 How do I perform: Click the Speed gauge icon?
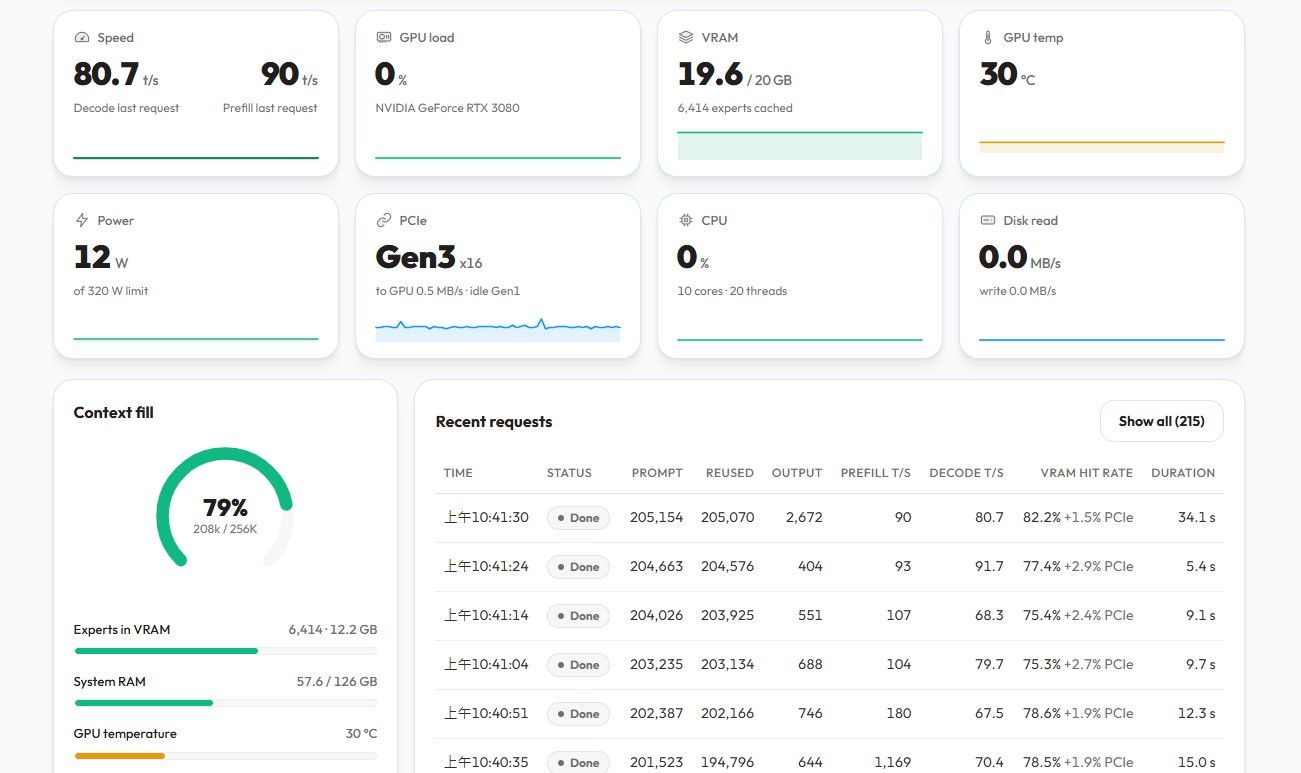pyautogui.click(x=82, y=37)
